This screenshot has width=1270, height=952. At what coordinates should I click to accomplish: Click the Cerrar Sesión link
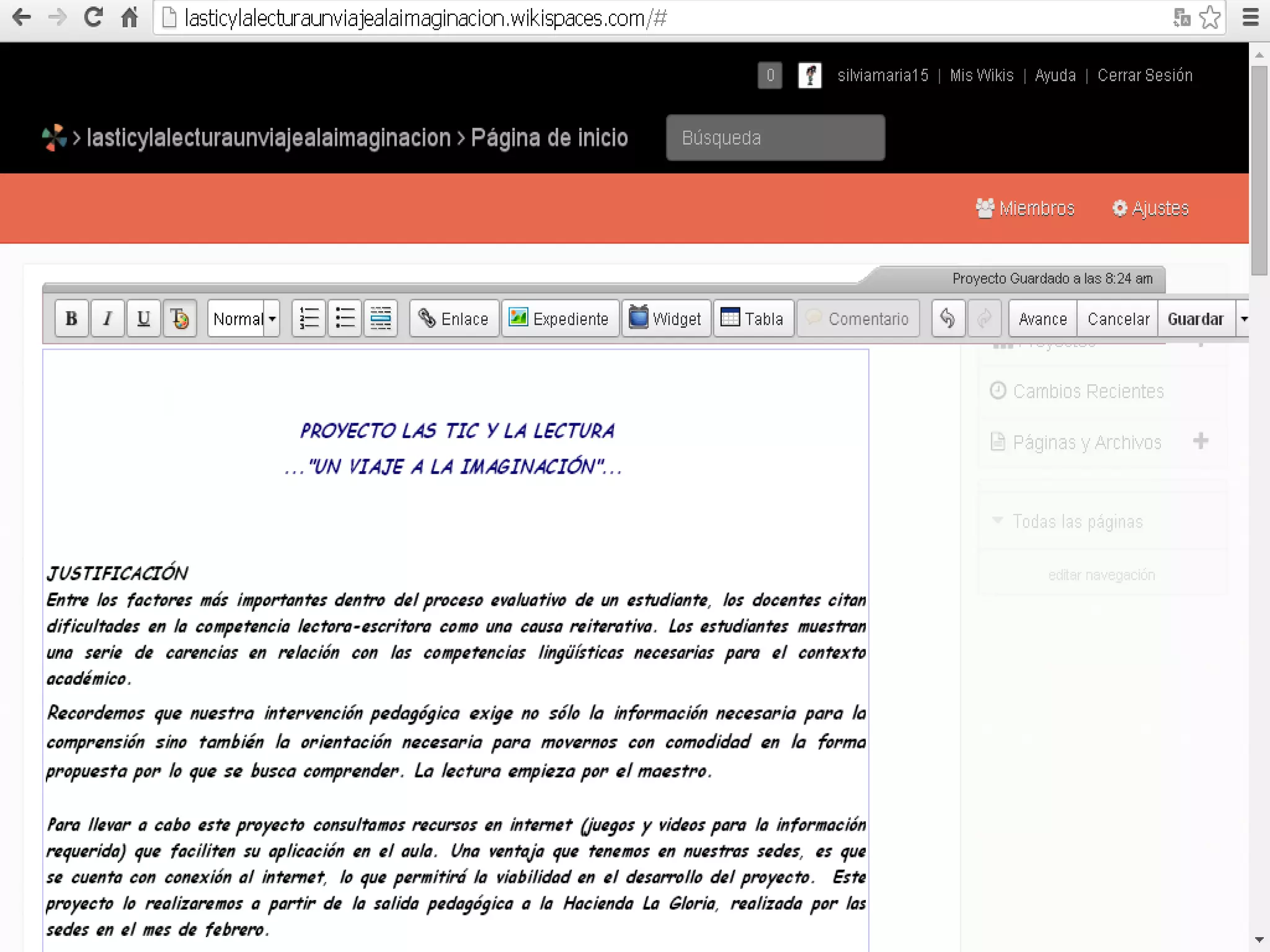[1145, 76]
